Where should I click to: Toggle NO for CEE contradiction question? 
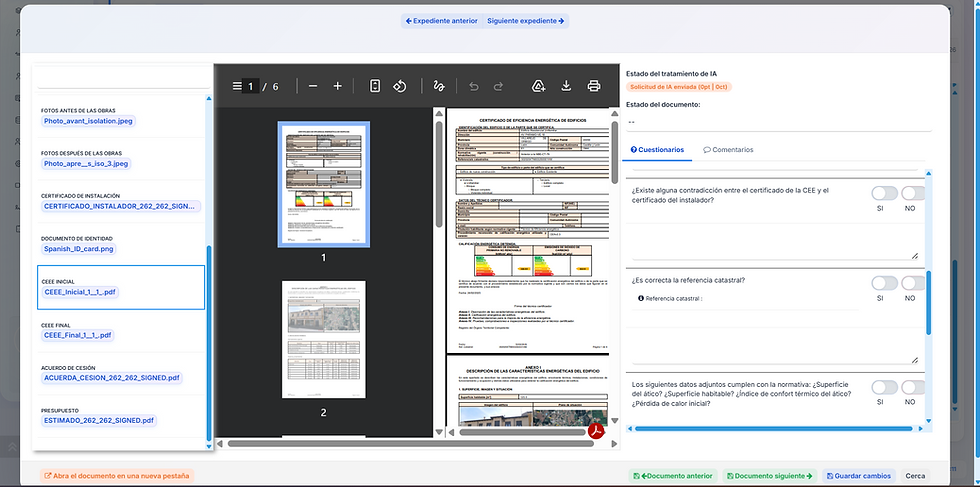[x=912, y=193]
